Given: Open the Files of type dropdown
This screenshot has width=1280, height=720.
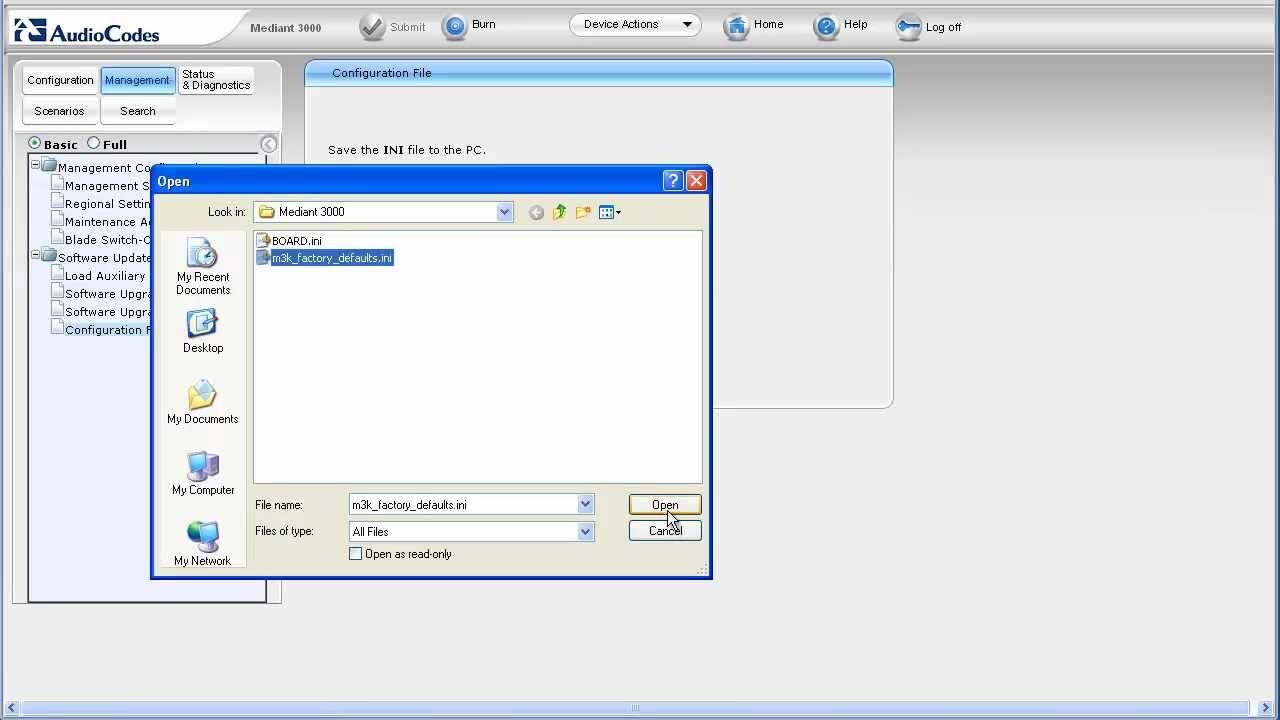Looking at the screenshot, I should tap(585, 532).
